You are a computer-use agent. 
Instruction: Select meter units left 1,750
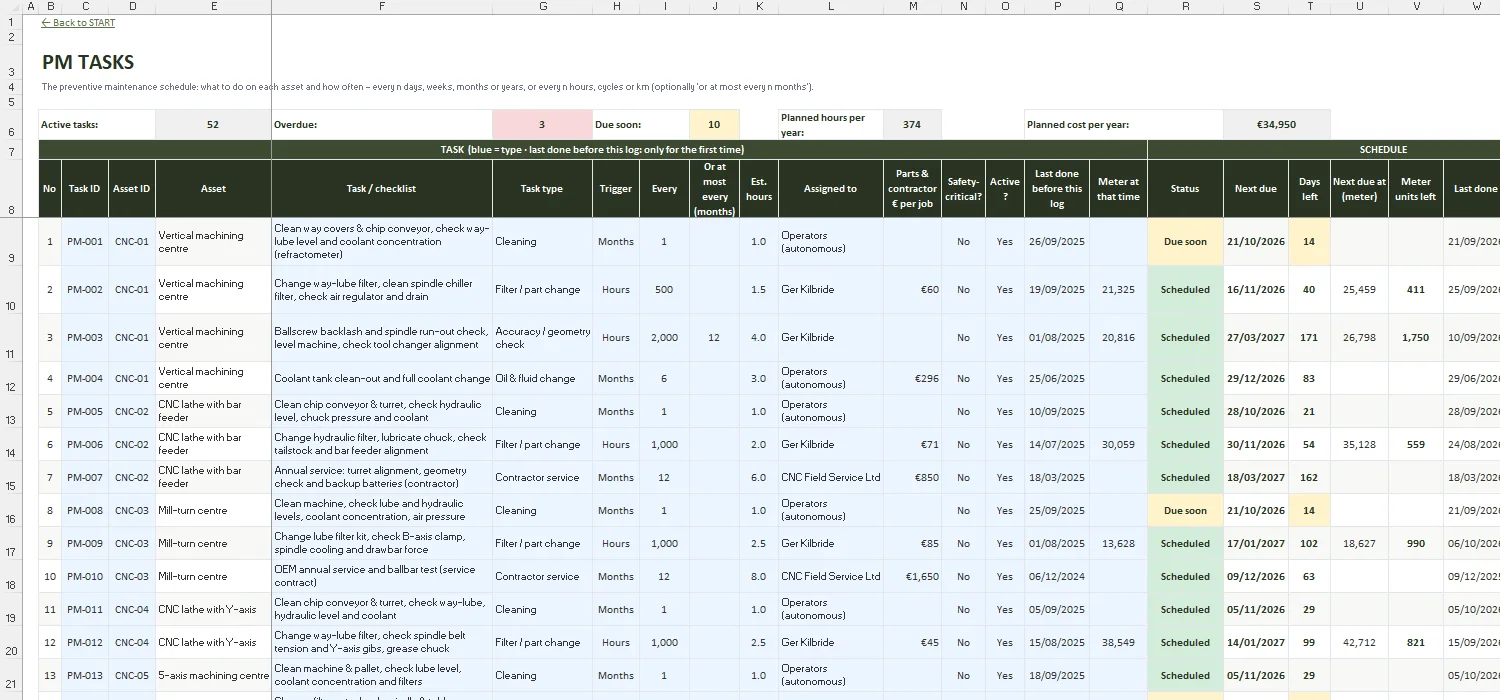1416,338
